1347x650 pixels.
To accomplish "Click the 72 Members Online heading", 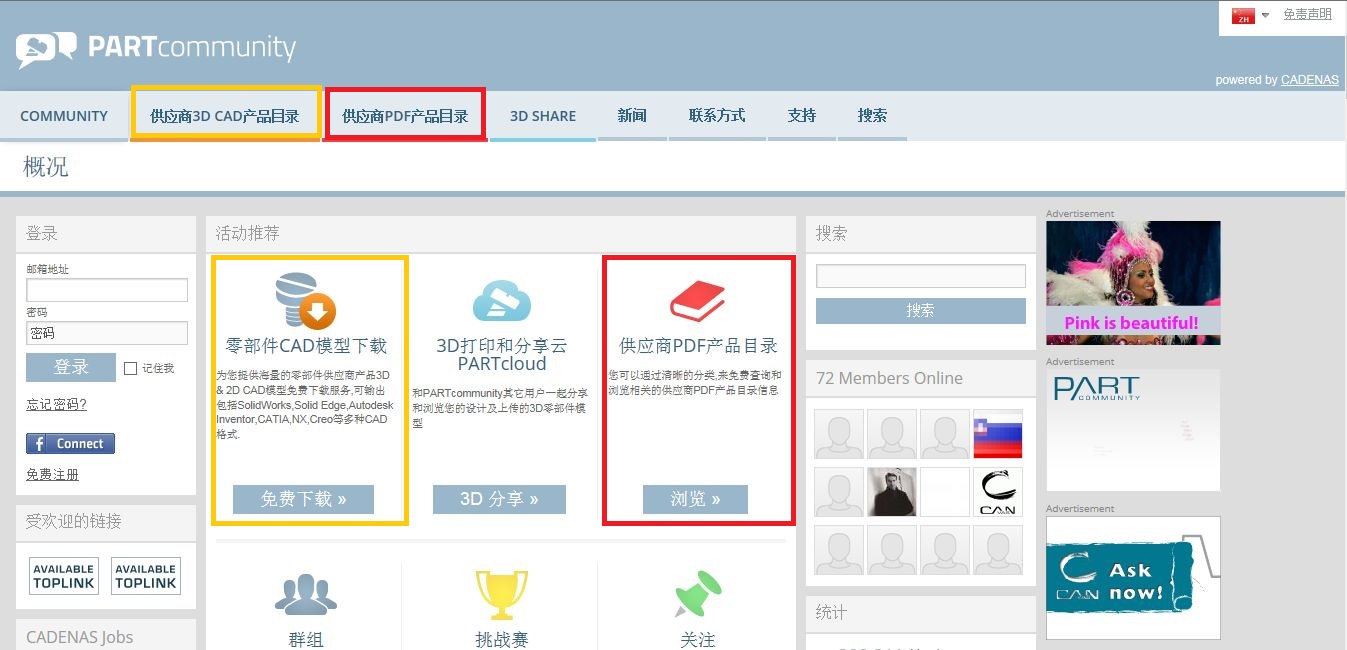I will (x=889, y=378).
